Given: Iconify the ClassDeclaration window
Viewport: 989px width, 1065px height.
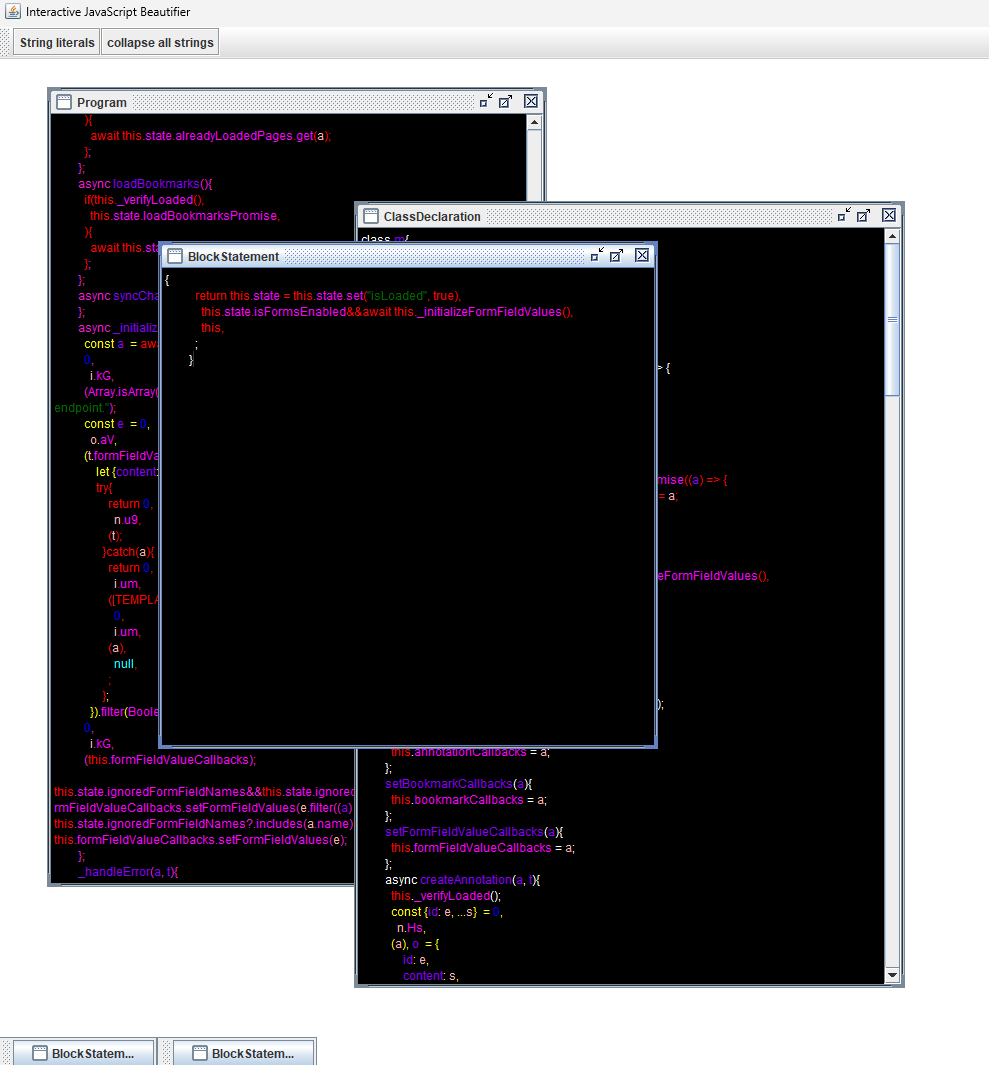Looking at the screenshot, I should 844,215.
